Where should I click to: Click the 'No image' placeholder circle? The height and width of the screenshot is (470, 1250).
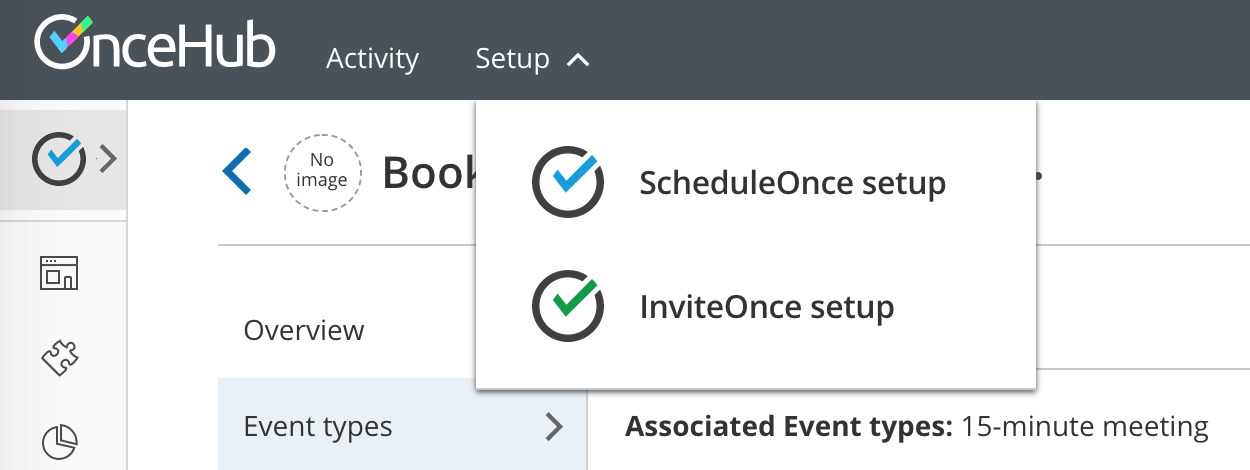[x=321, y=172]
